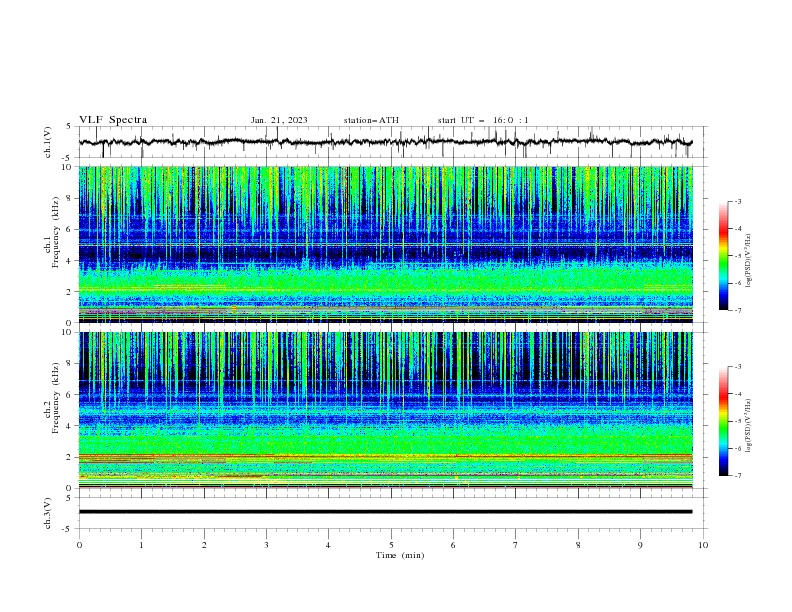Click the "start UT = 16:0 :1" text

point(483,120)
